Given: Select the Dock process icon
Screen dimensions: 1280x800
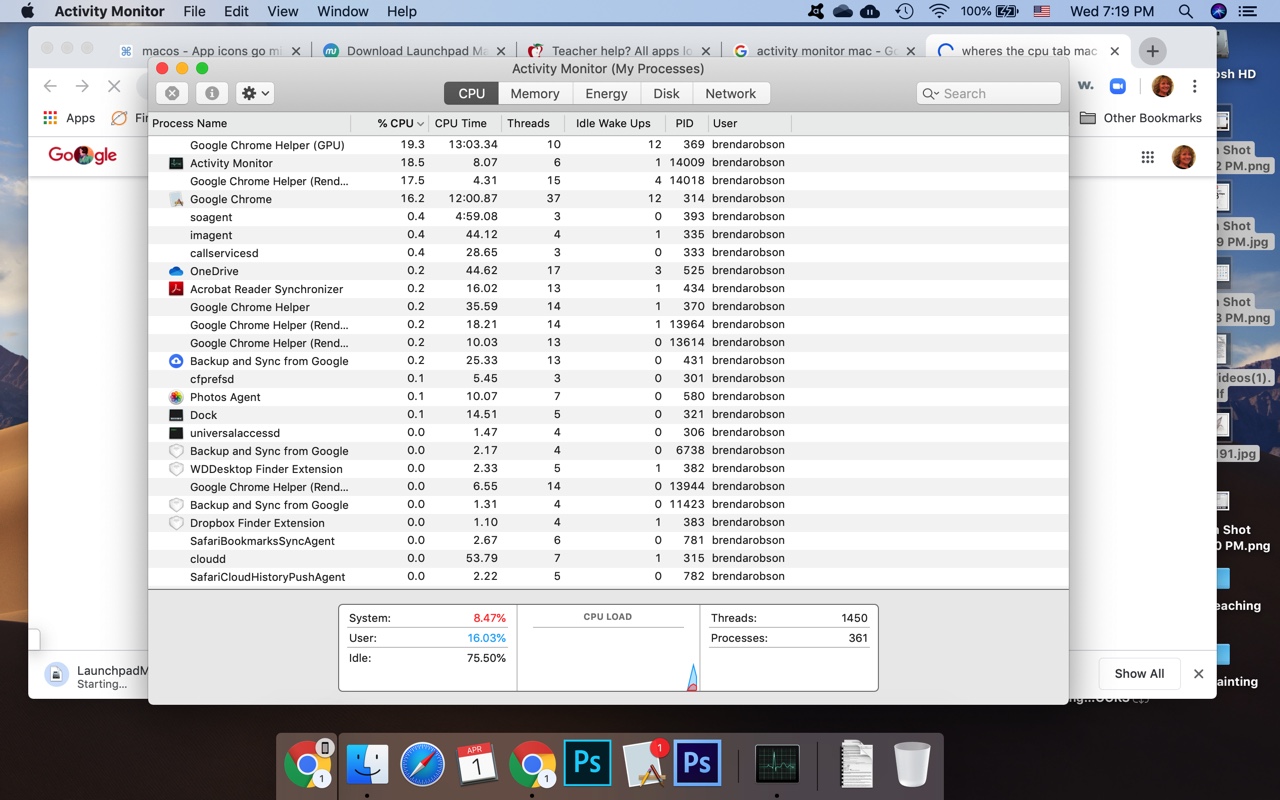Looking at the screenshot, I should pyautogui.click(x=176, y=415).
